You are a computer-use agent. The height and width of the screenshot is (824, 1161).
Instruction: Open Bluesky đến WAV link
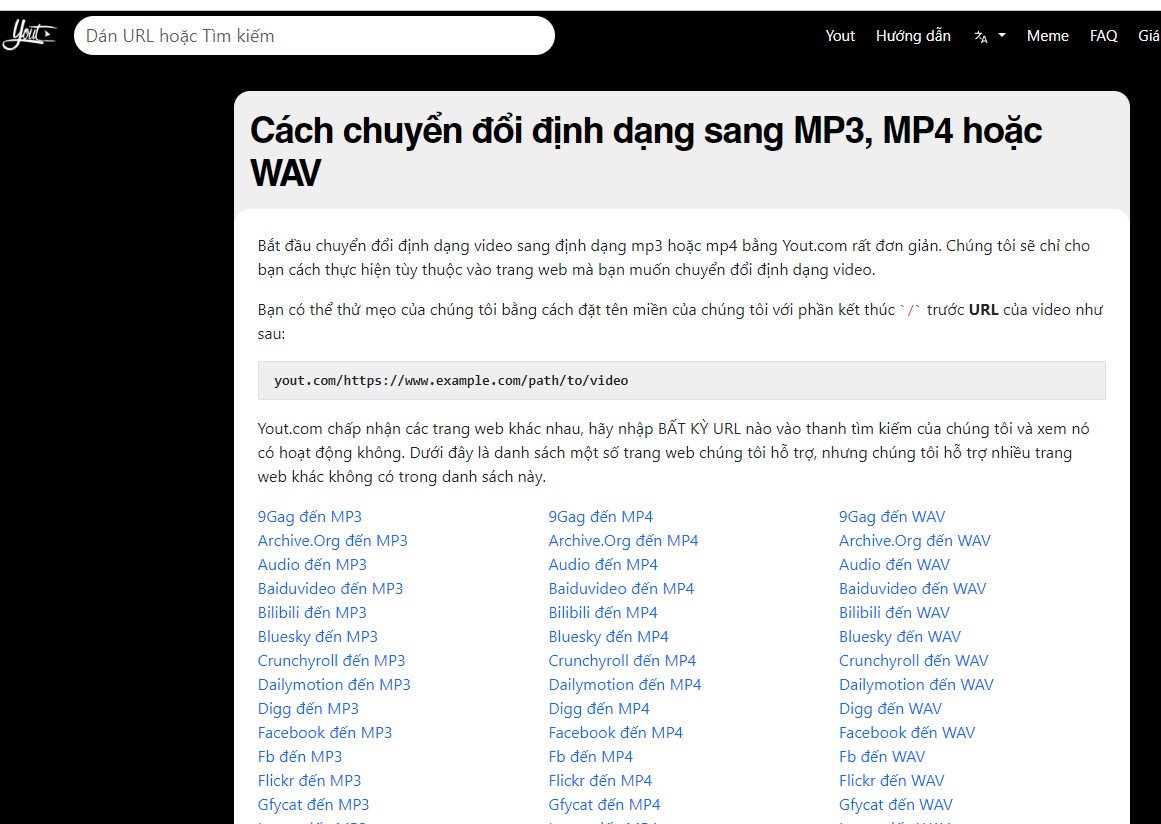coord(900,637)
